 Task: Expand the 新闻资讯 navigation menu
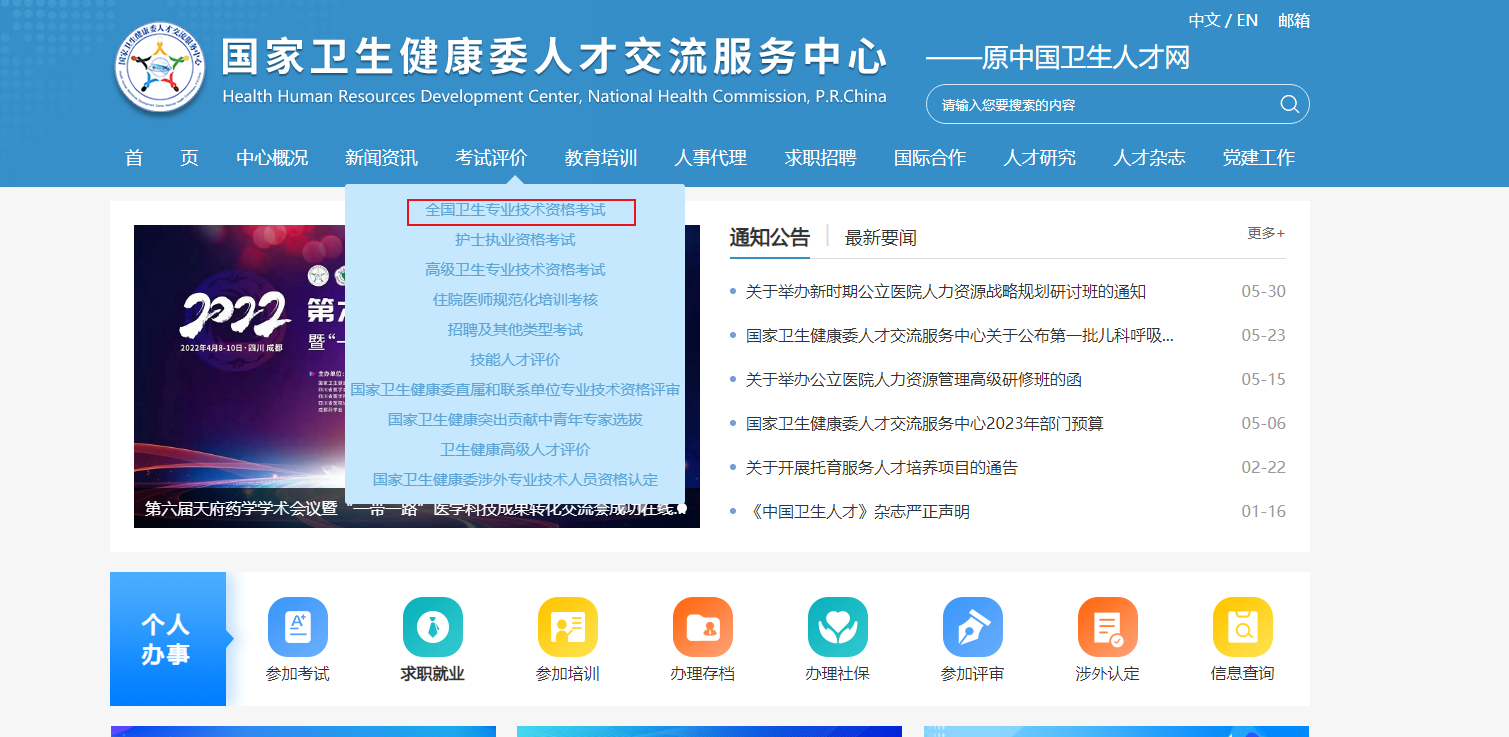(x=381, y=158)
